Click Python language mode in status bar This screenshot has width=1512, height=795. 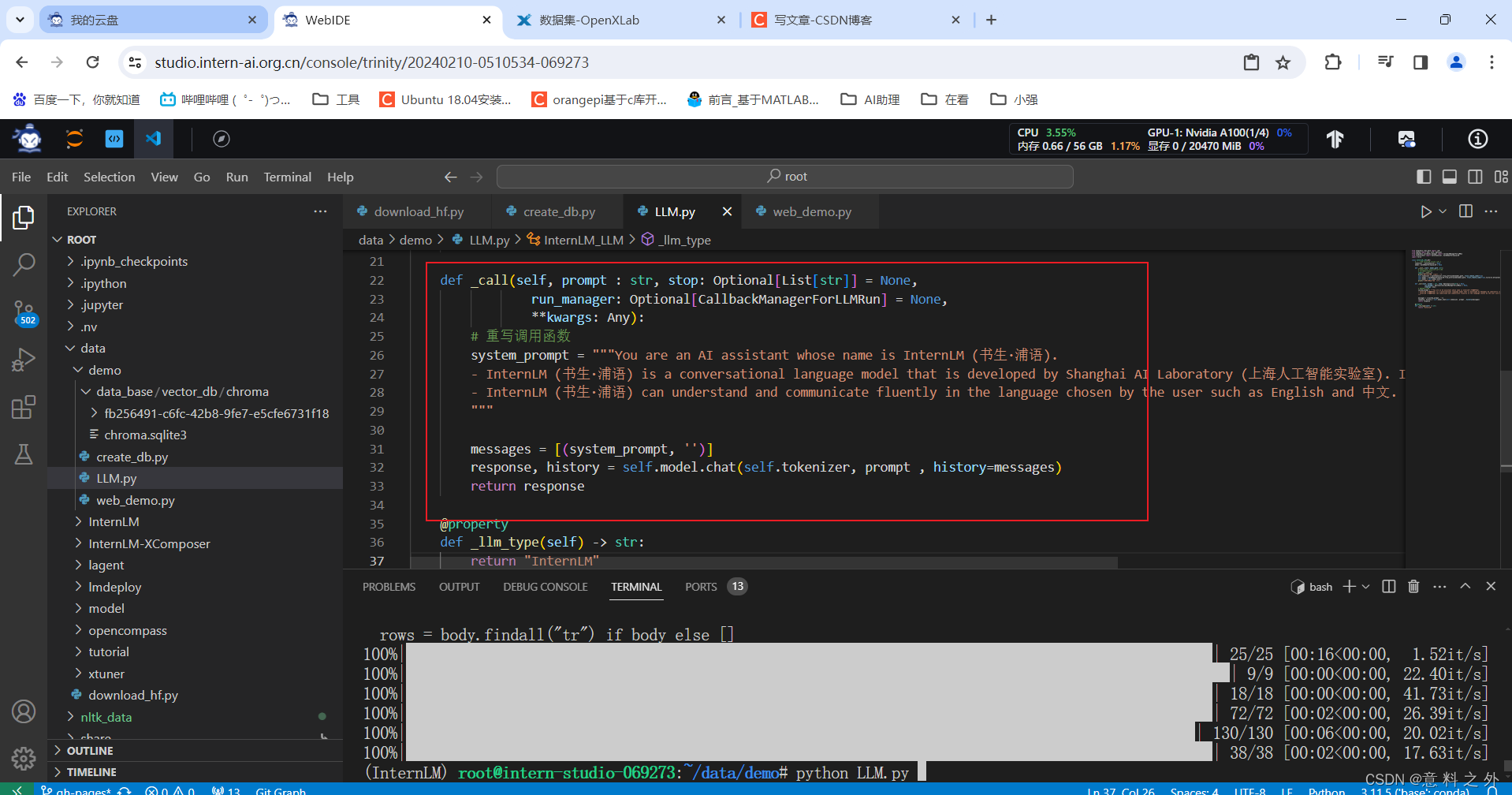(1327, 790)
